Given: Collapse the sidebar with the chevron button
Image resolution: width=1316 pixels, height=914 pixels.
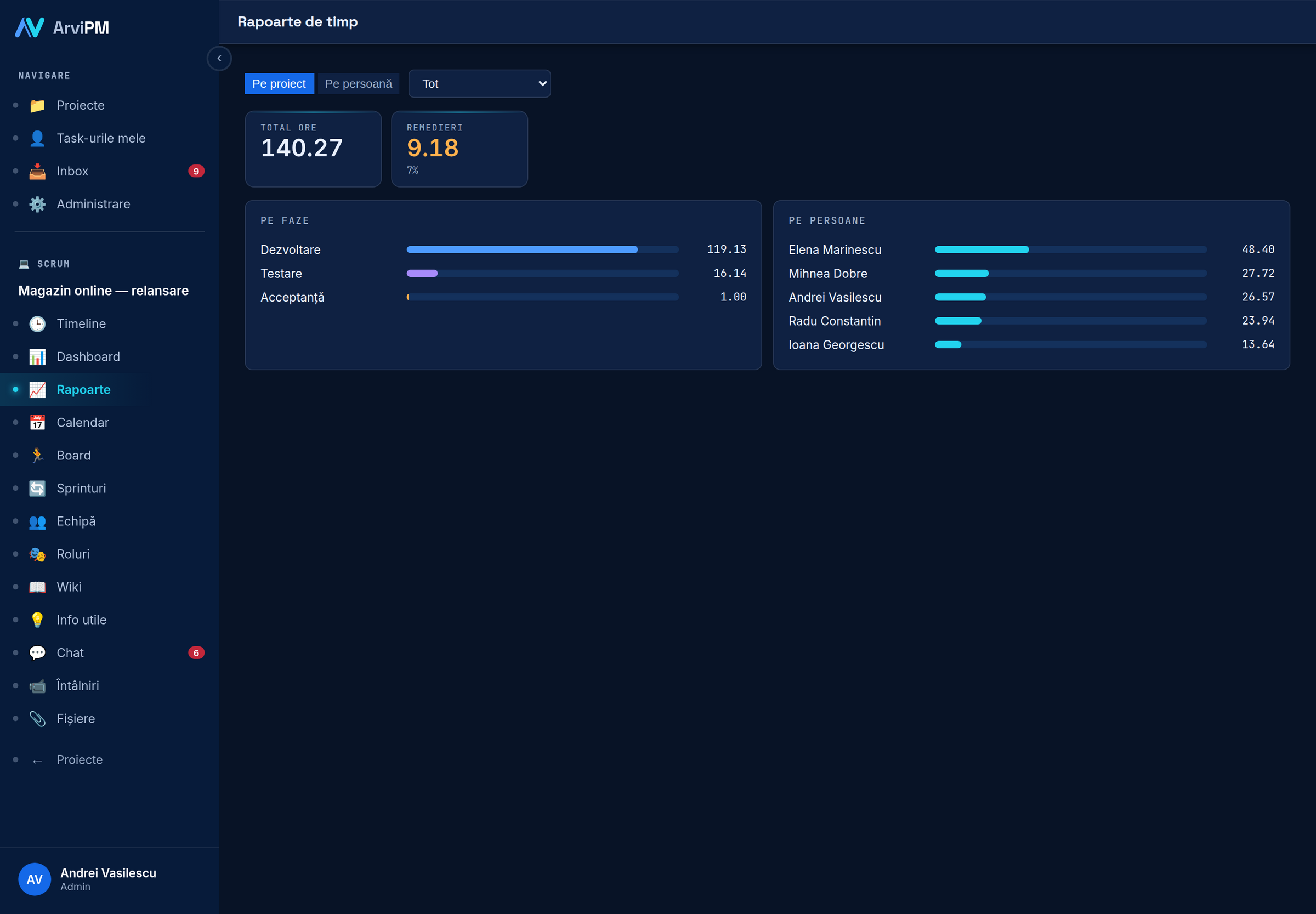Looking at the screenshot, I should click(219, 59).
